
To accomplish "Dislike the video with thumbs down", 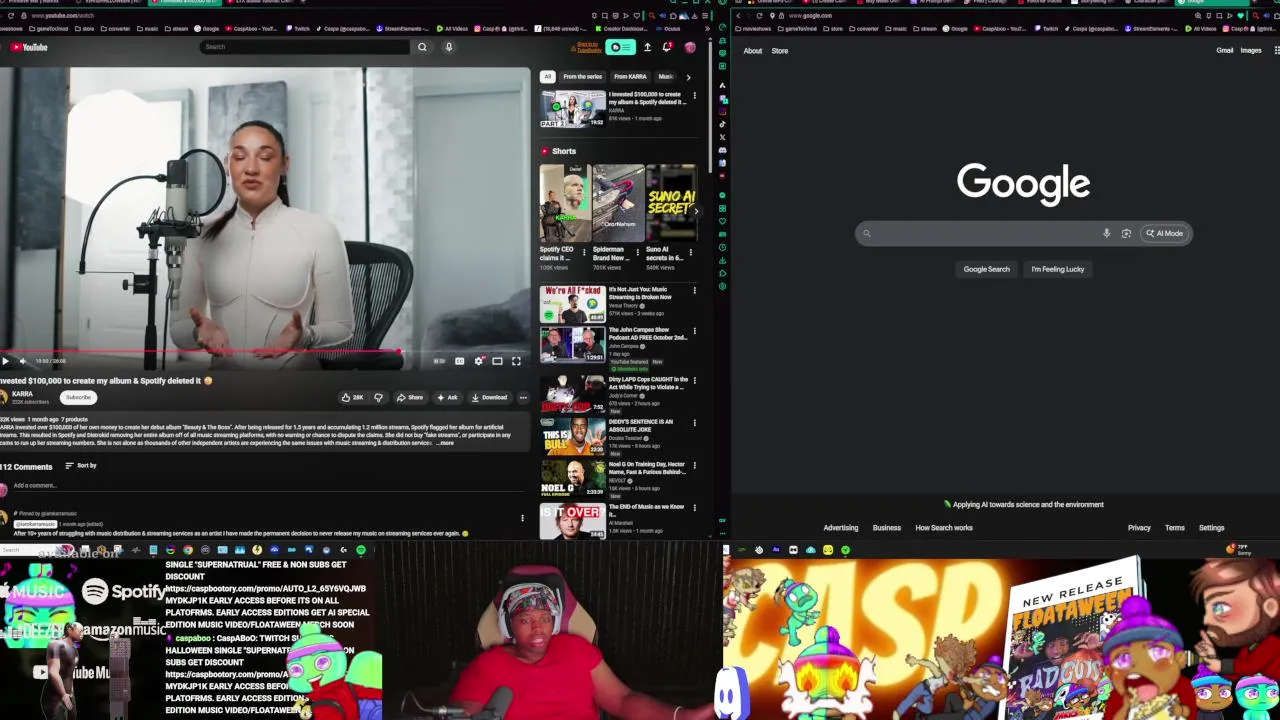I will tap(378, 398).
